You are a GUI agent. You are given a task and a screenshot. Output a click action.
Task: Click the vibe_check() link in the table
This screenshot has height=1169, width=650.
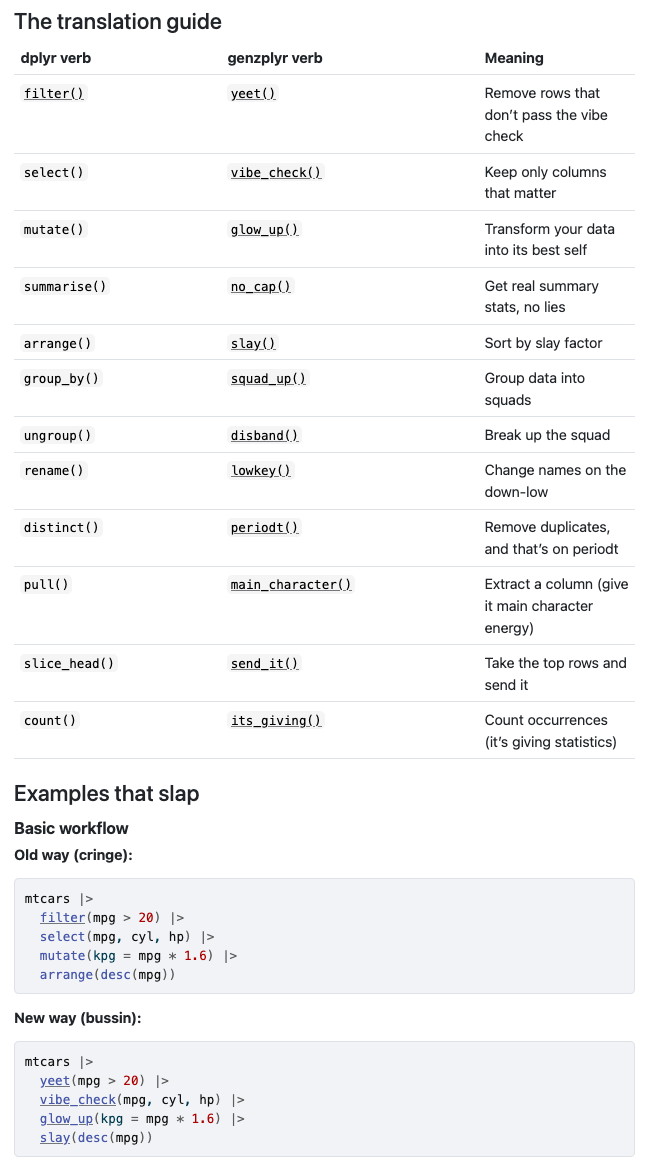pos(276,172)
